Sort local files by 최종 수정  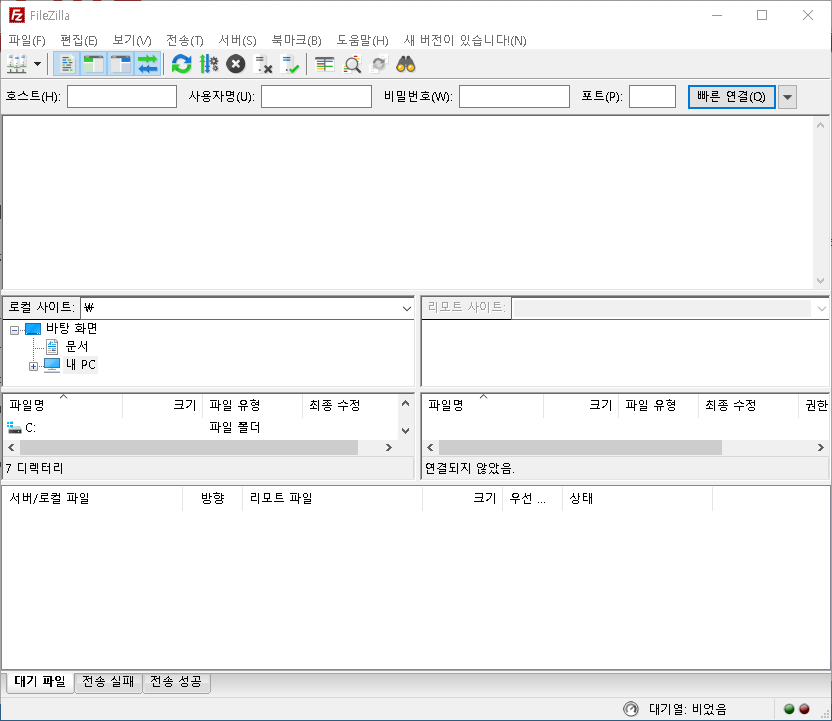pos(350,405)
